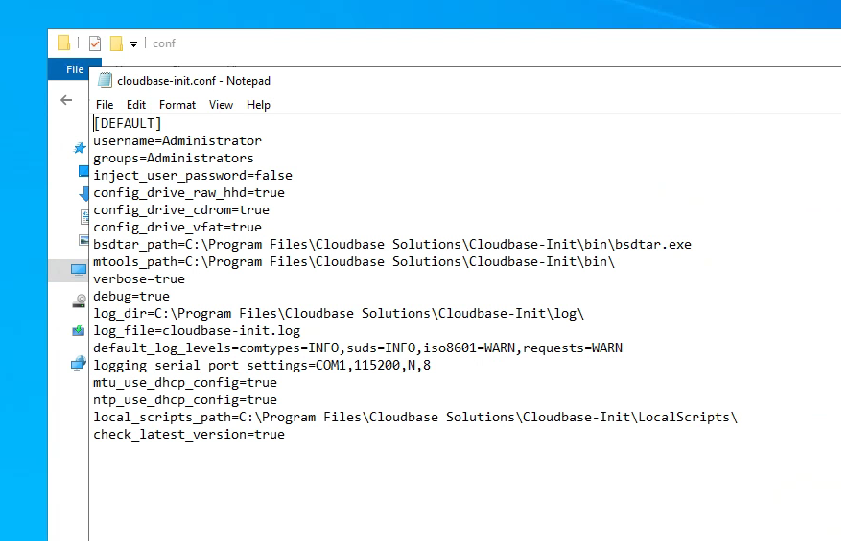The image size is (841, 541).
Task: Click the cloudbase-init.conf - Notepad title bar
Action: coord(400,81)
